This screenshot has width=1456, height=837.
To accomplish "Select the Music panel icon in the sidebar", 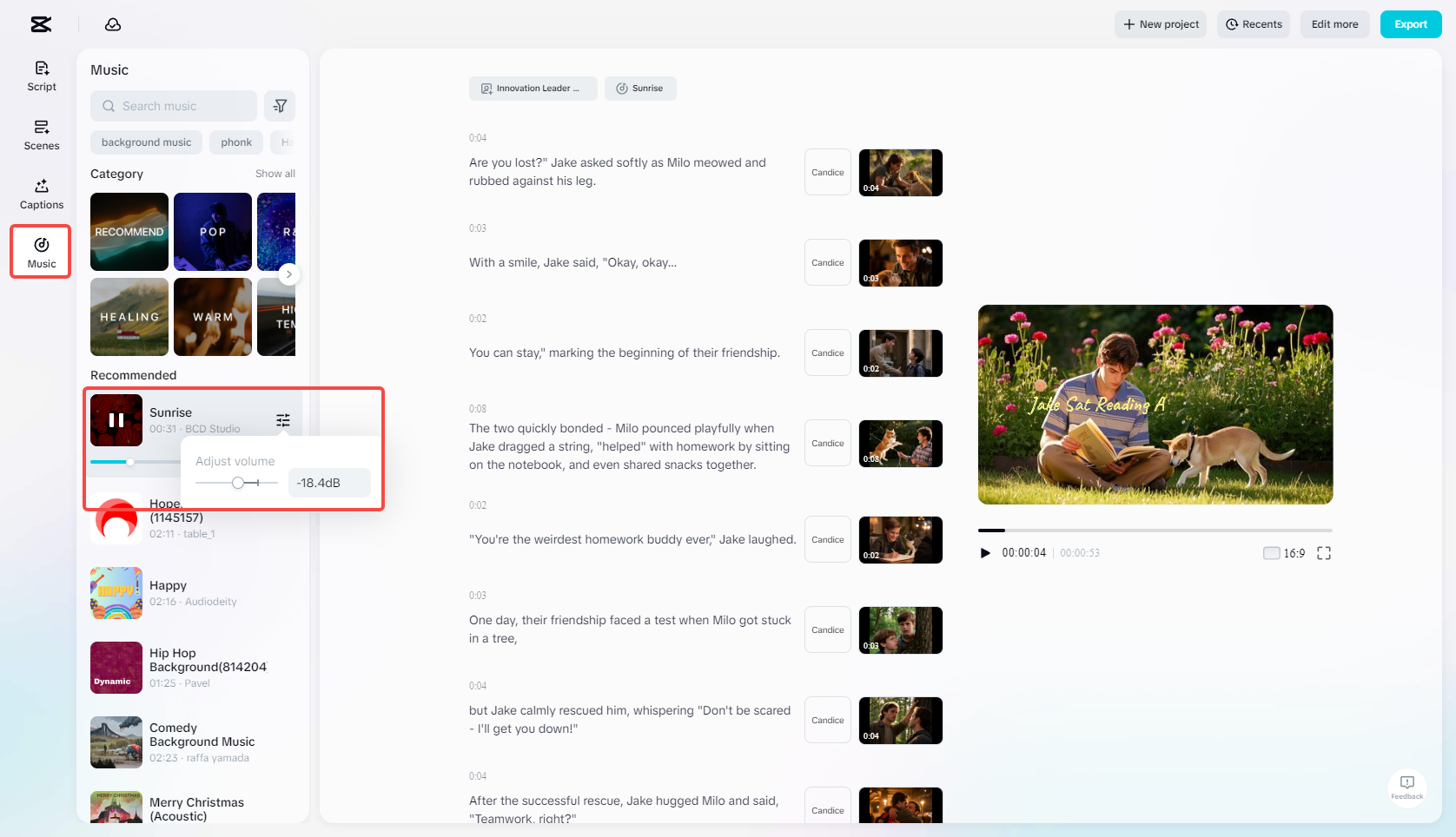I will [41, 251].
